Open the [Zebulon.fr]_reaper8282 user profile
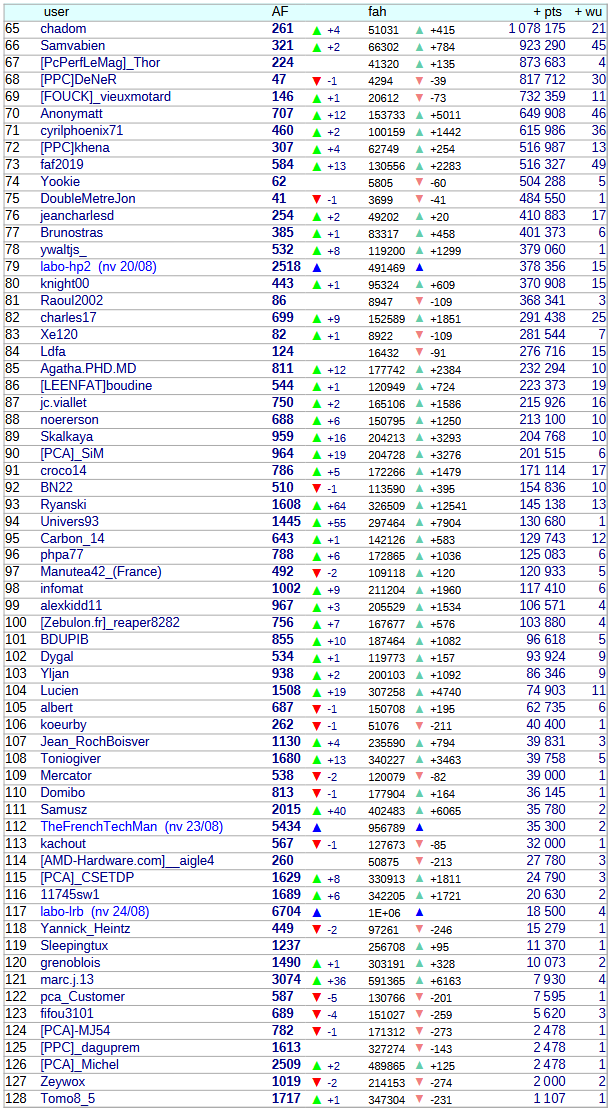Image resolution: width=611 pixels, height=1111 pixels. tap(110, 623)
